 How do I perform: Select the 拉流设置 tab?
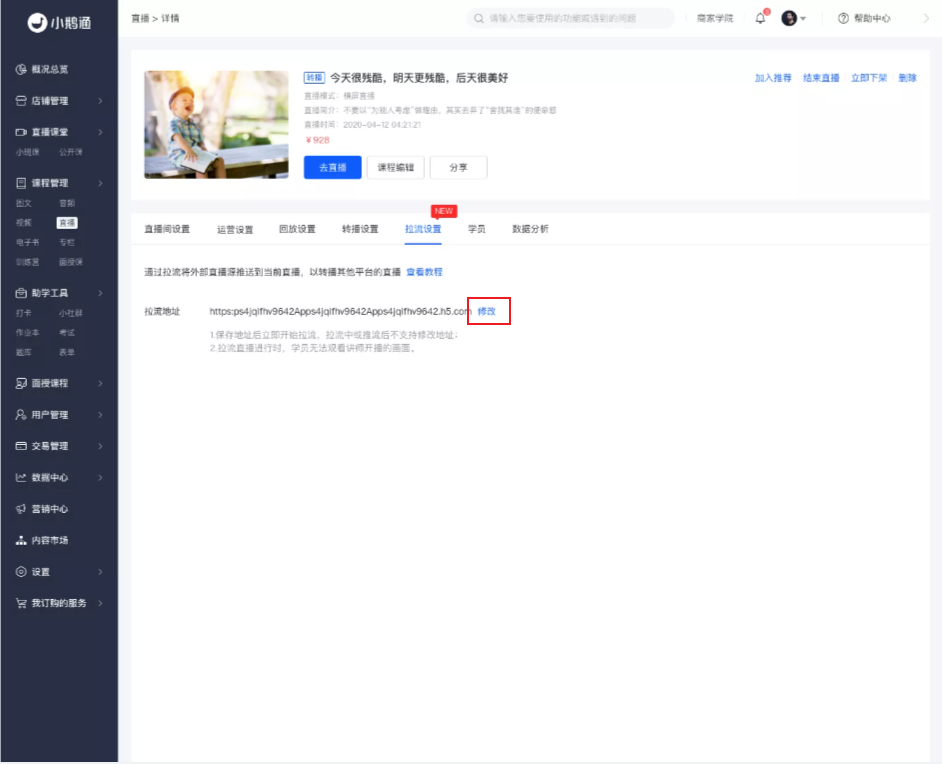point(423,229)
